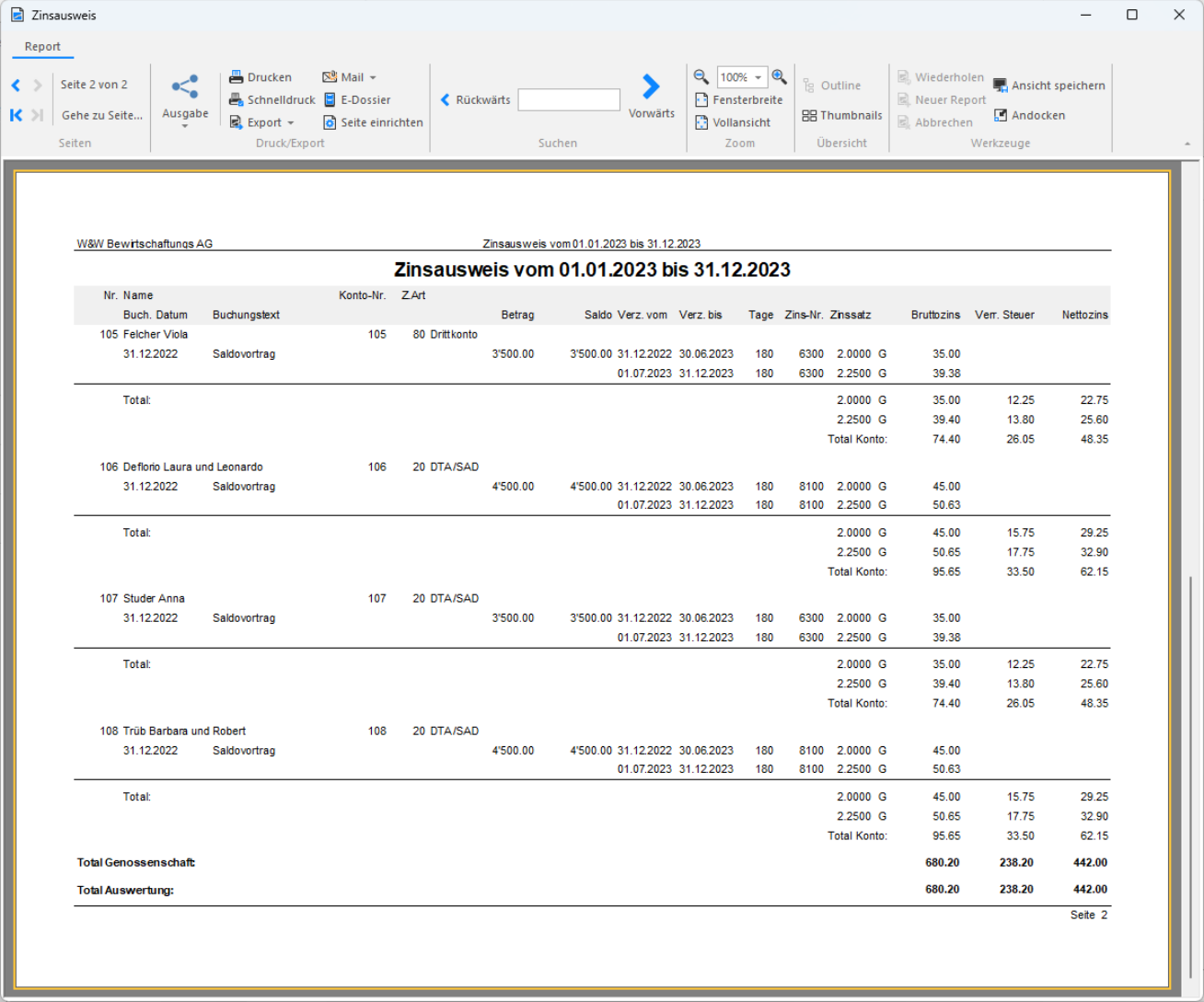The height and width of the screenshot is (1002, 1204).
Task: Show the Thumbnails overview
Action: click(x=842, y=115)
